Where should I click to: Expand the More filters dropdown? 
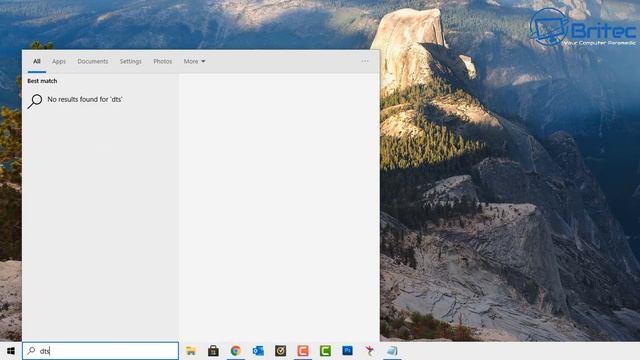pos(194,61)
